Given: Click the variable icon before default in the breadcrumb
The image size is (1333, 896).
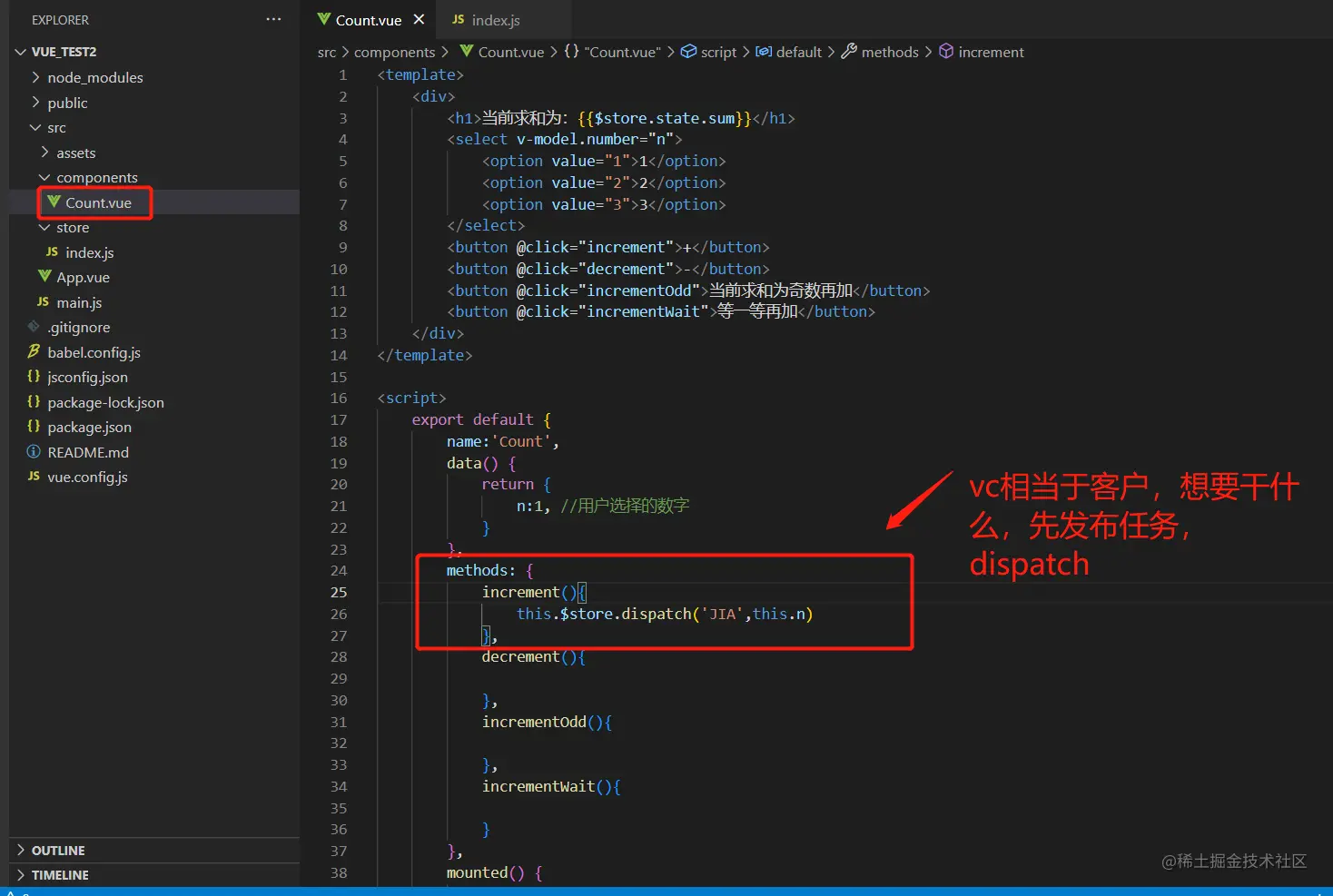Looking at the screenshot, I should coord(765,51).
